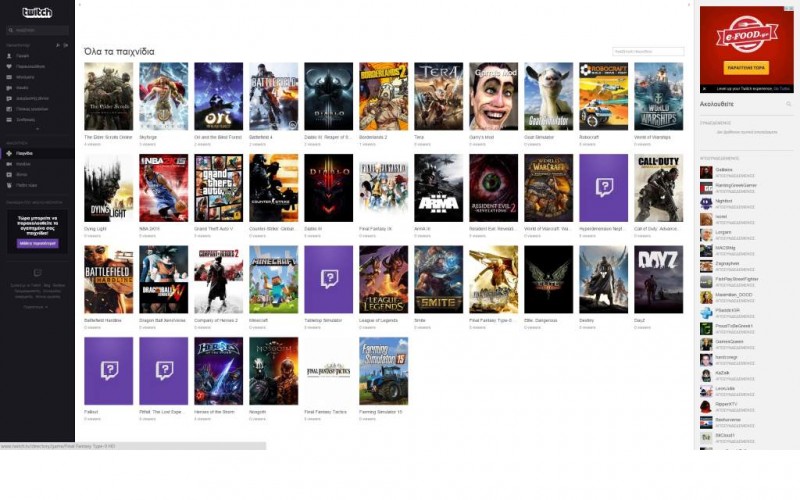
Task: Open the Video Manager sidebar item
Action: (x=37, y=98)
